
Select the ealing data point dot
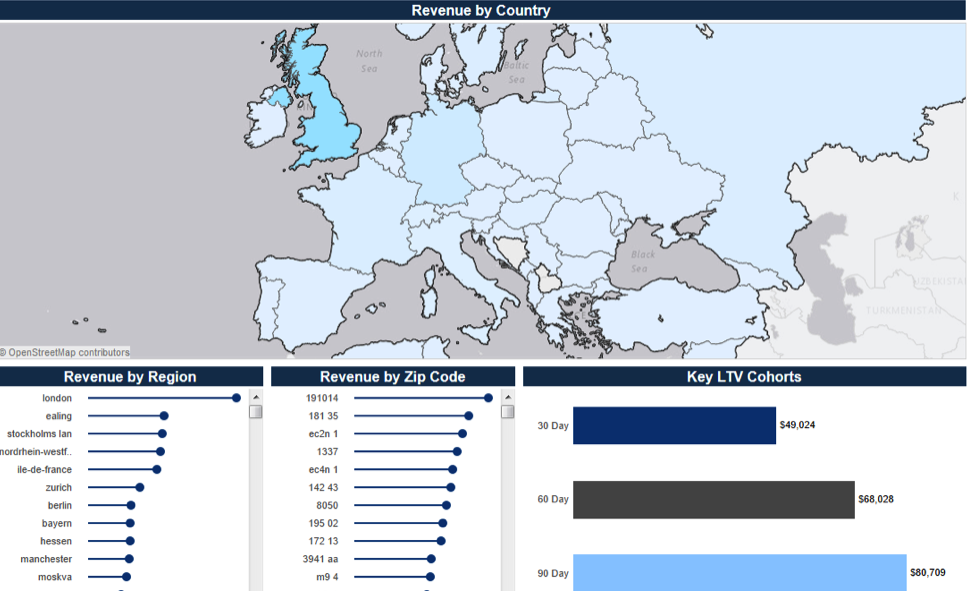pyautogui.click(x=164, y=416)
